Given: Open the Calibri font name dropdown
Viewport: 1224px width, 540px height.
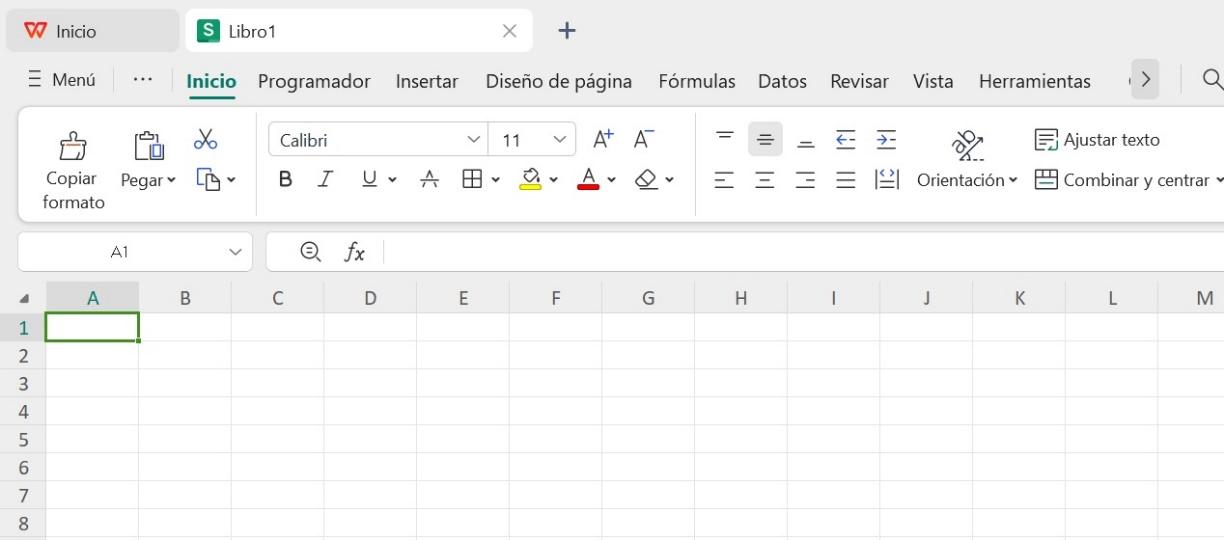Looking at the screenshot, I should (x=474, y=140).
